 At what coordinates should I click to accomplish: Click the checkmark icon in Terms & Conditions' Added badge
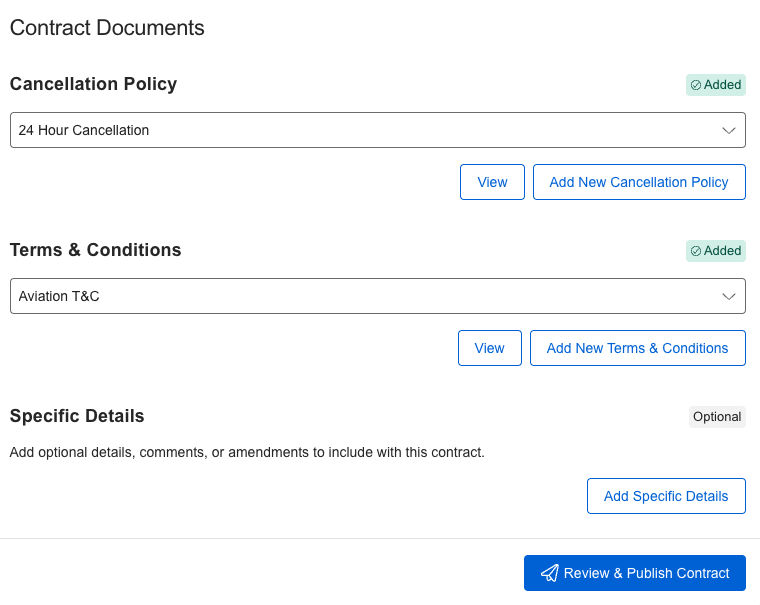(696, 251)
